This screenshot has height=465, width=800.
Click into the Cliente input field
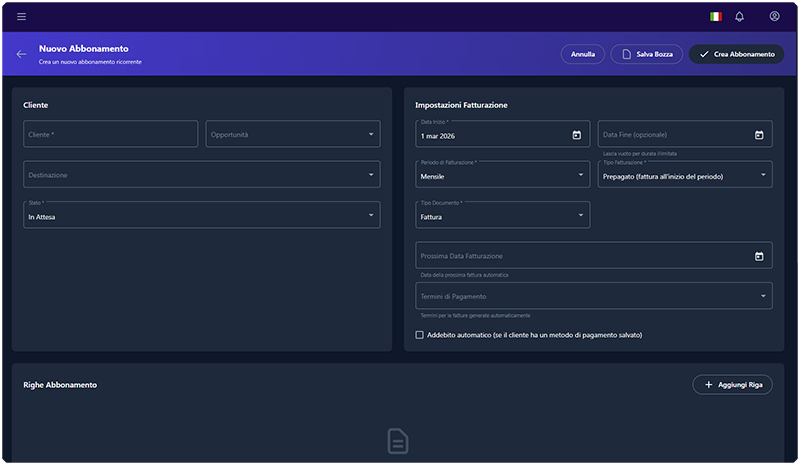(110, 134)
